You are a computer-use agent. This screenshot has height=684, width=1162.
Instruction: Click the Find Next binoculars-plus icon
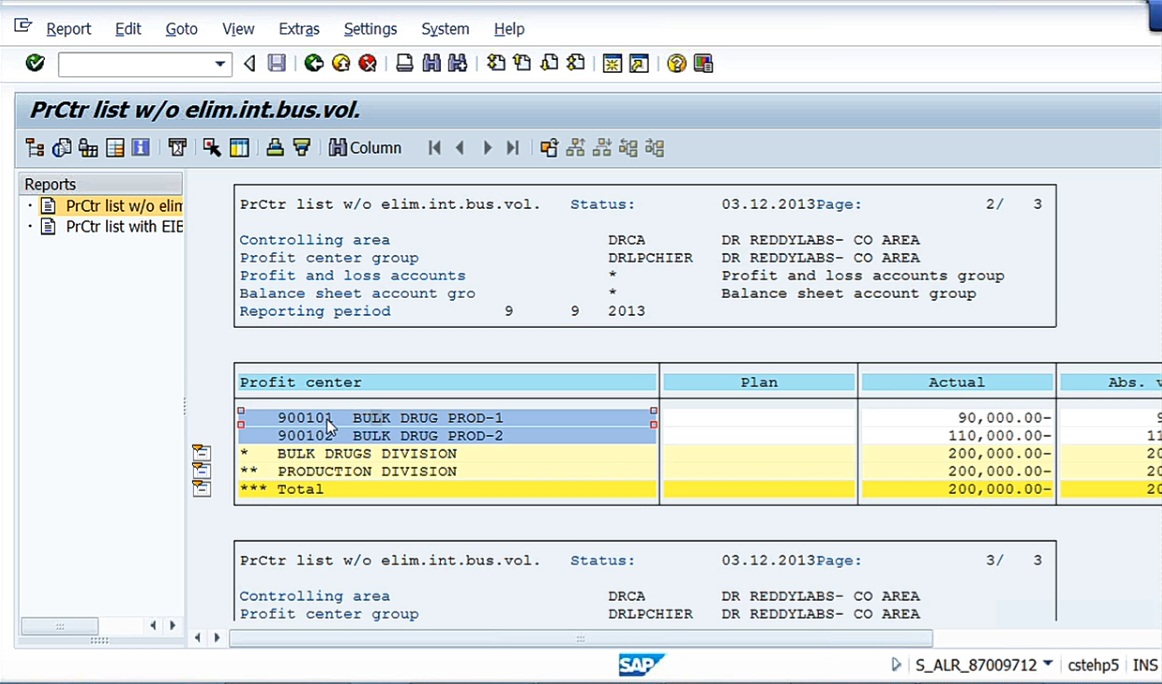(x=458, y=64)
